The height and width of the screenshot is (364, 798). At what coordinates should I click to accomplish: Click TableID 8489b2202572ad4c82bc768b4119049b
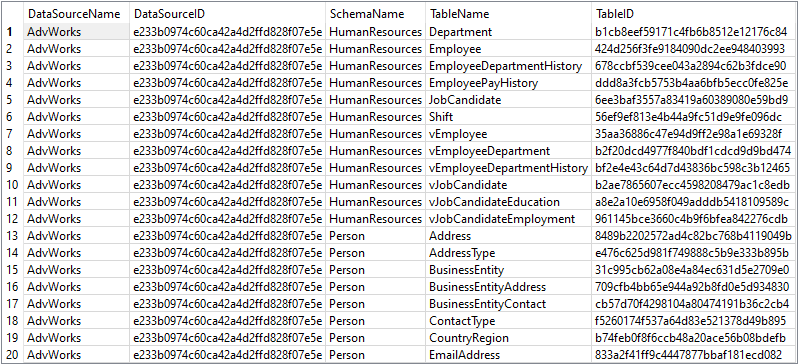click(x=693, y=236)
